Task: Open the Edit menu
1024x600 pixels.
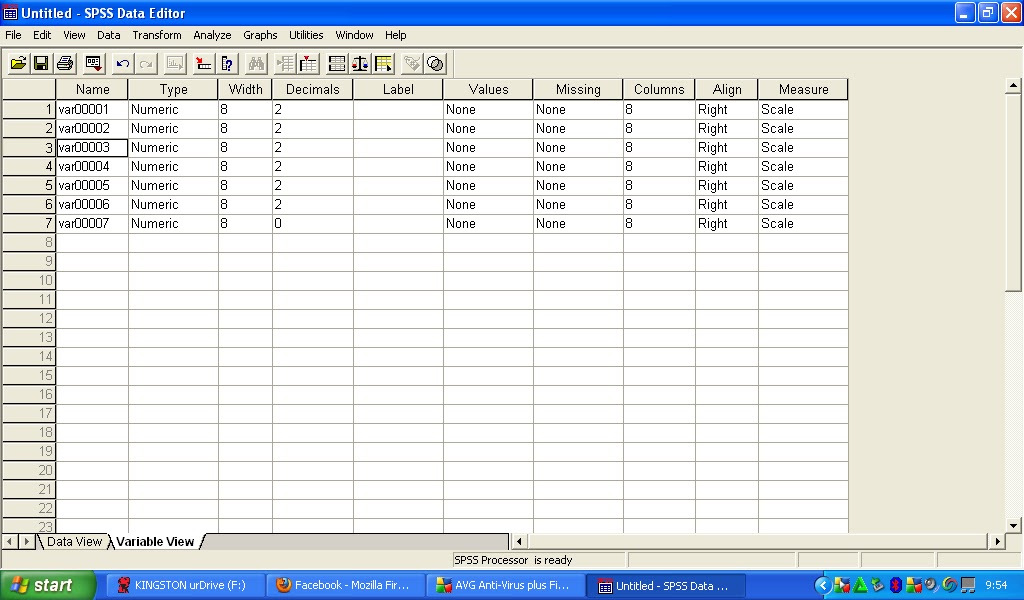Action: [42, 35]
